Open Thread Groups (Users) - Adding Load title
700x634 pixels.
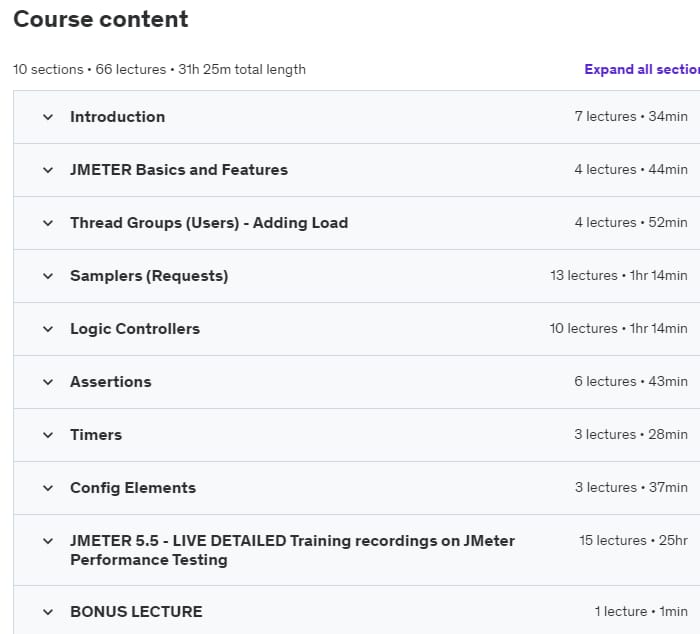tap(209, 223)
